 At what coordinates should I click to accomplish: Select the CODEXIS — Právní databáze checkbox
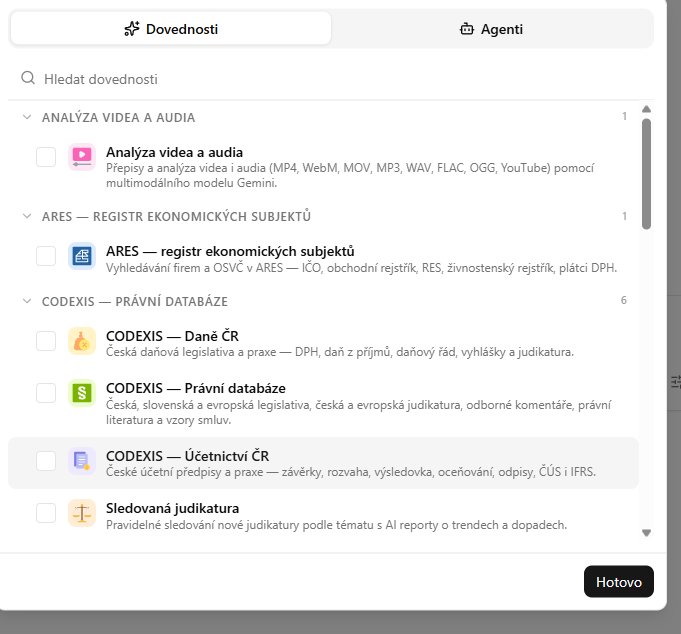pyautogui.click(x=46, y=393)
